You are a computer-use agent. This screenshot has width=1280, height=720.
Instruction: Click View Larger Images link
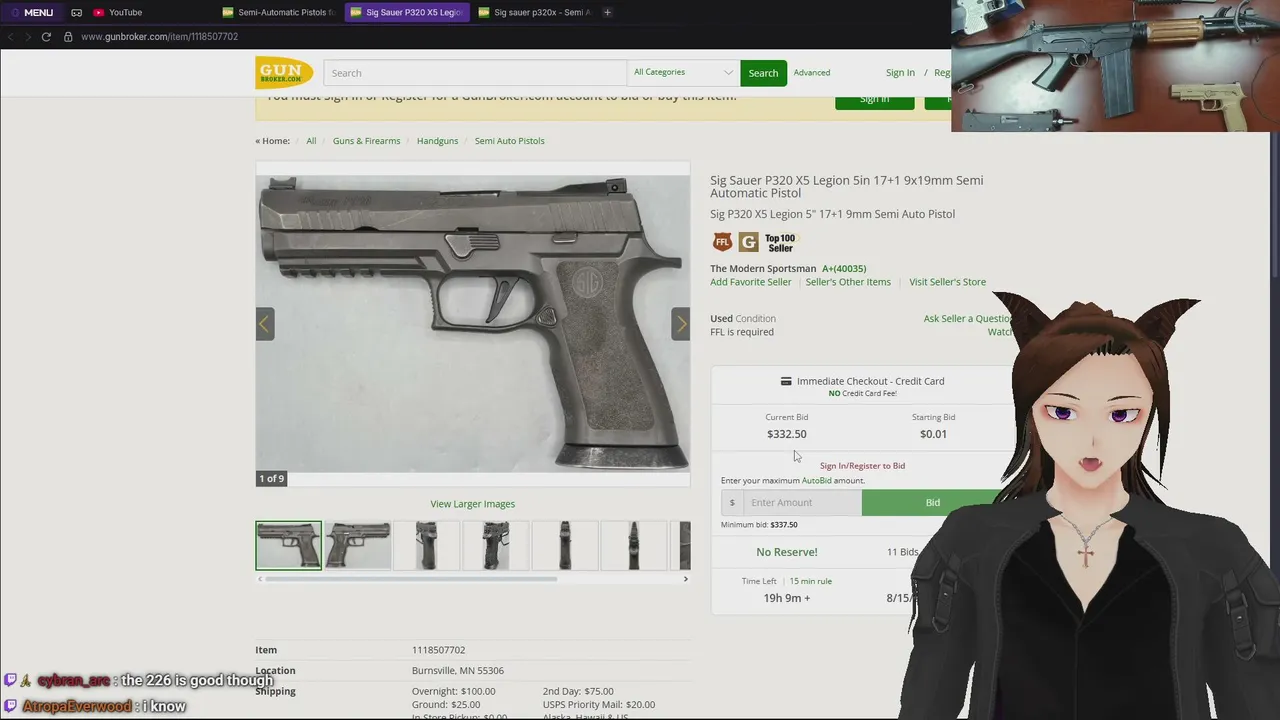click(472, 504)
